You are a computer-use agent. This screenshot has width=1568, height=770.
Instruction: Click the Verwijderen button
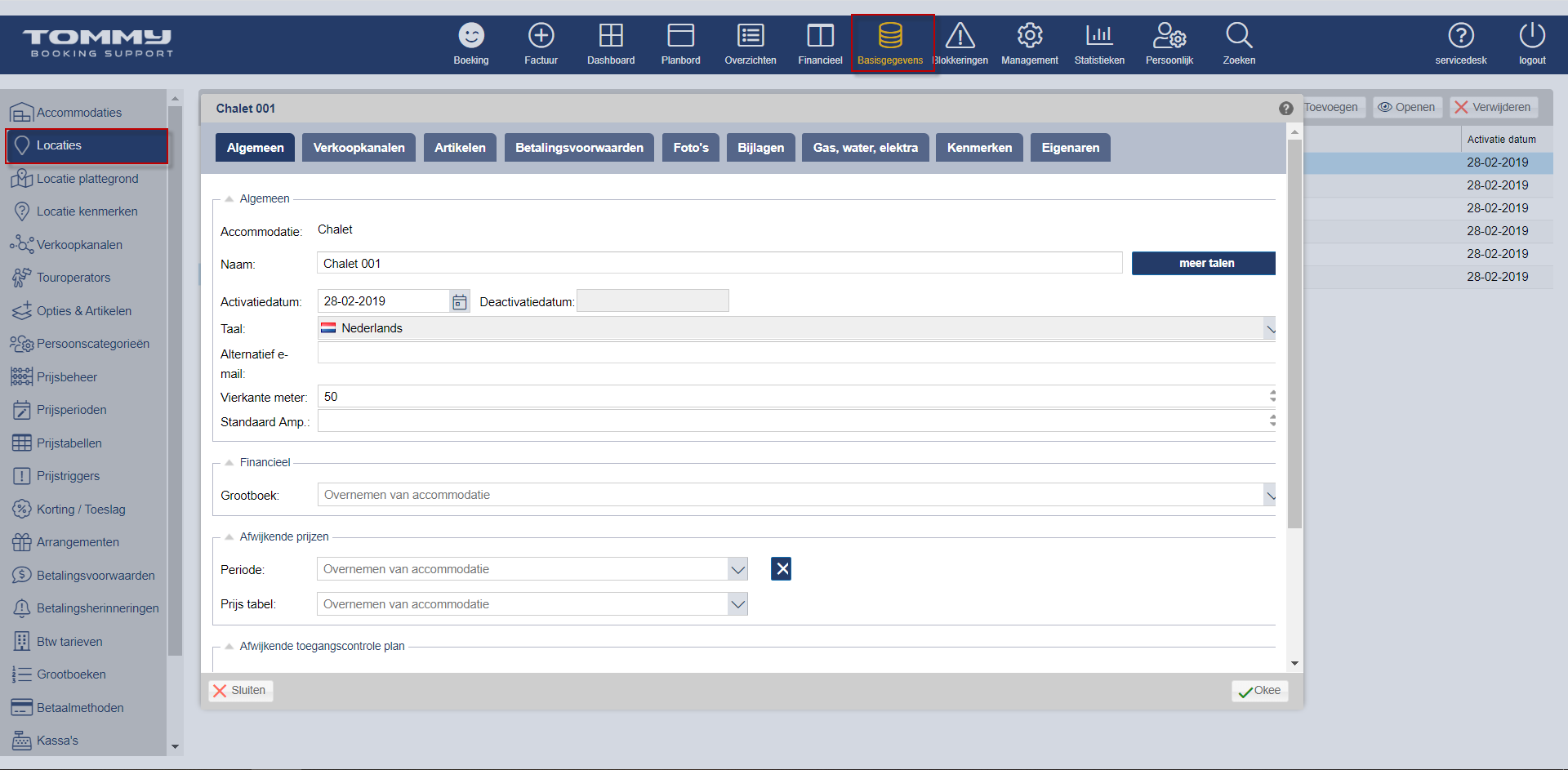(1494, 107)
